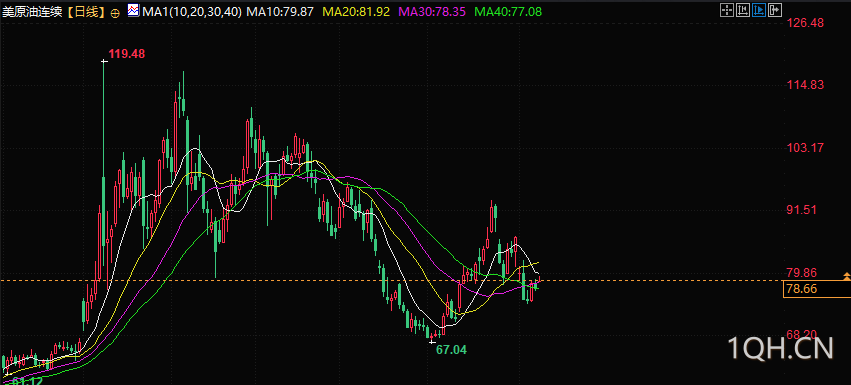Screen dimensions: 851x385
Task: Click the MA indicator chart icon
Action: pos(133,10)
